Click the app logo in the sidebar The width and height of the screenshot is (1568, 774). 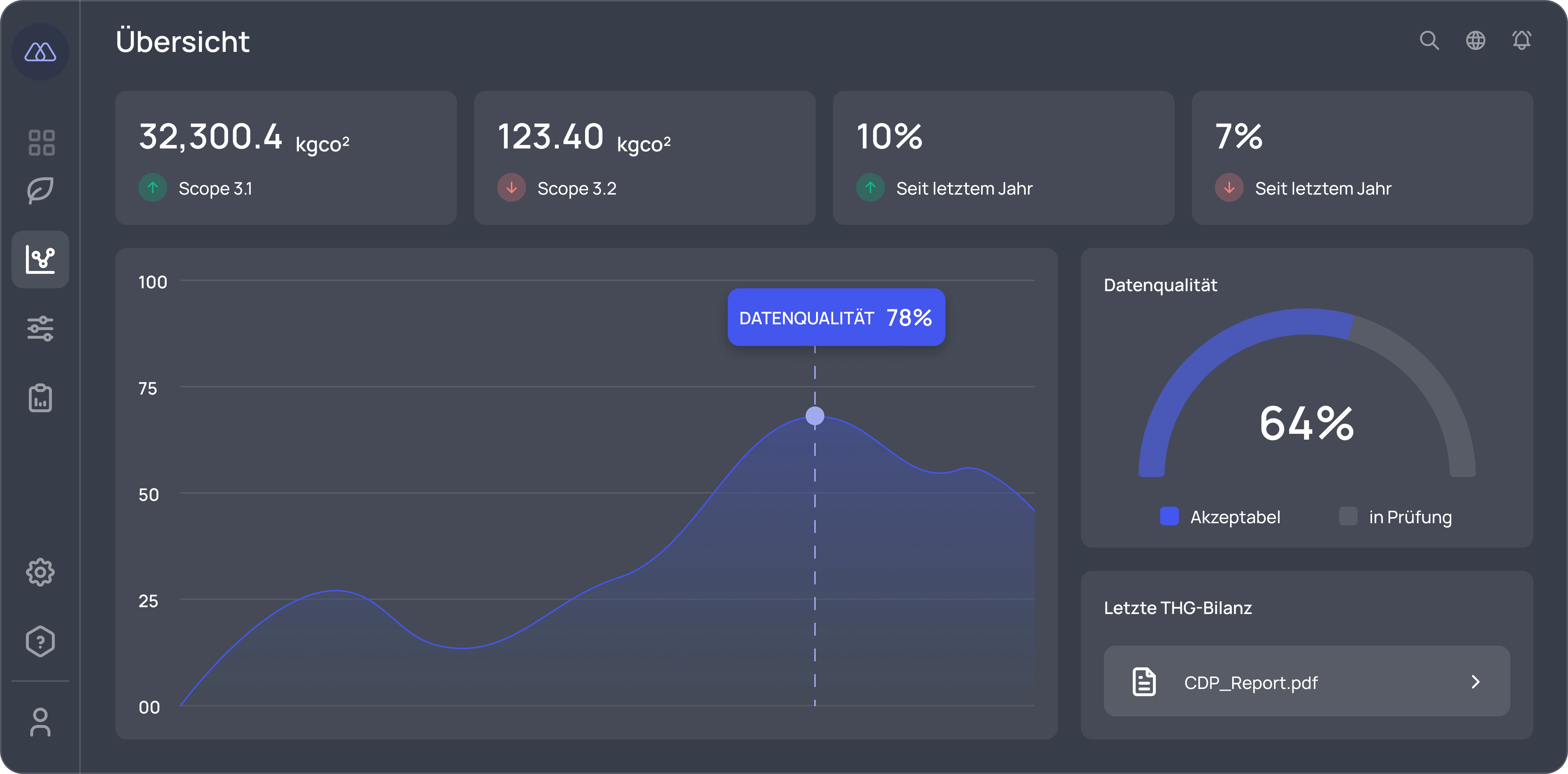click(x=40, y=52)
